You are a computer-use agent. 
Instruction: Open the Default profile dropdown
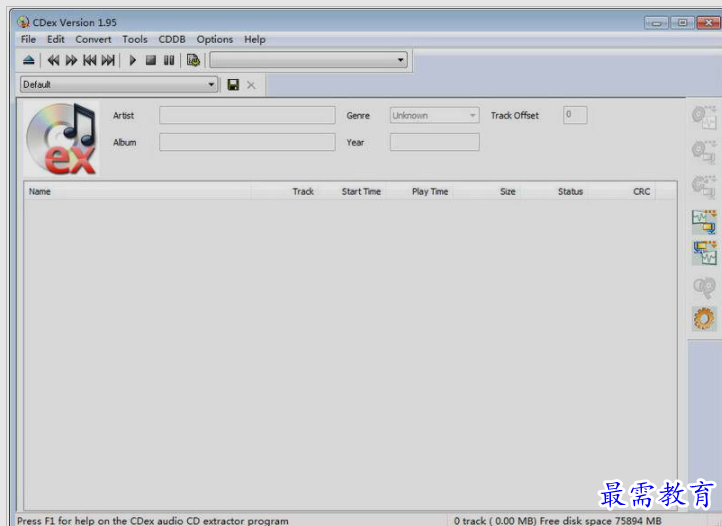coord(119,84)
